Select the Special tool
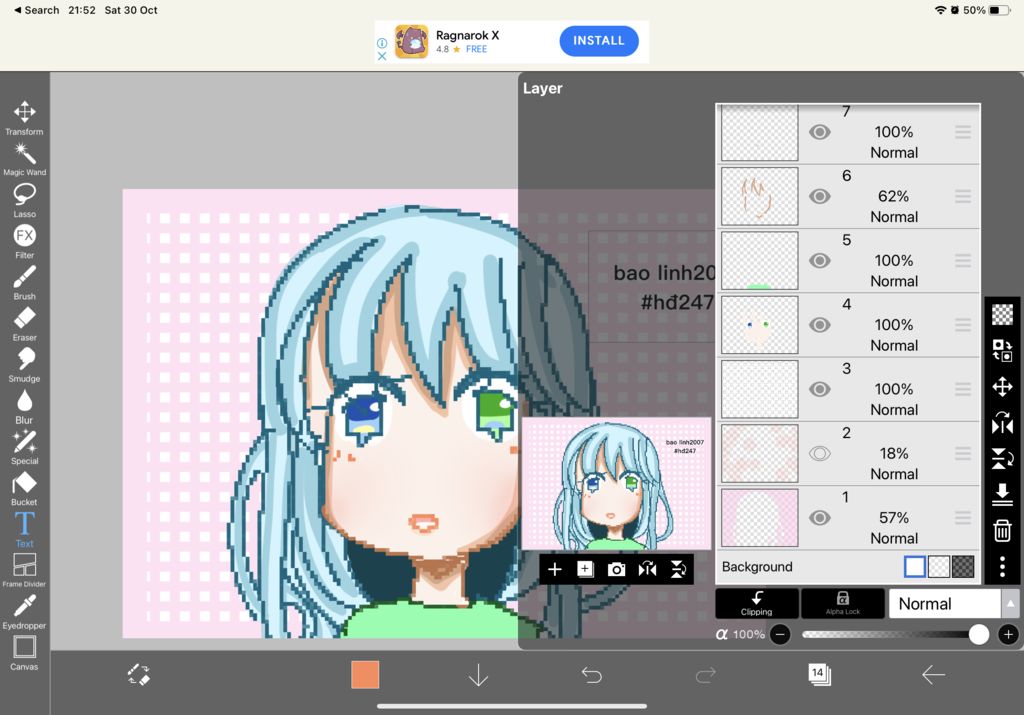Image resolution: width=1024 pixels, height=715 pixels. (x=24, y=448)
